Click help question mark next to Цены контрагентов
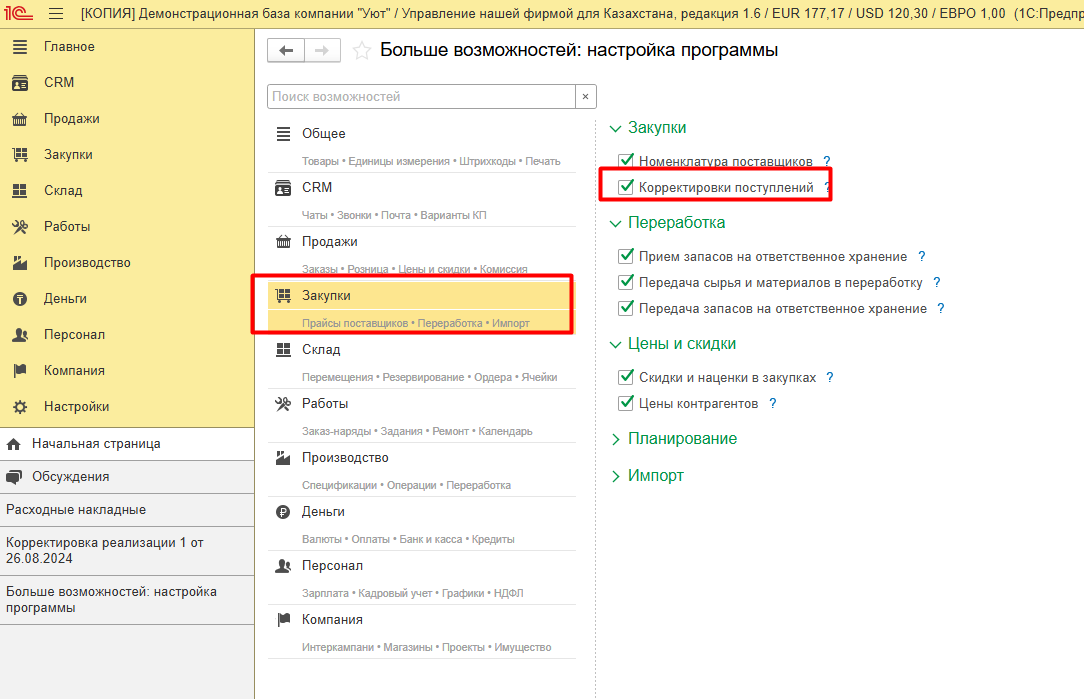 click(773, 404)
